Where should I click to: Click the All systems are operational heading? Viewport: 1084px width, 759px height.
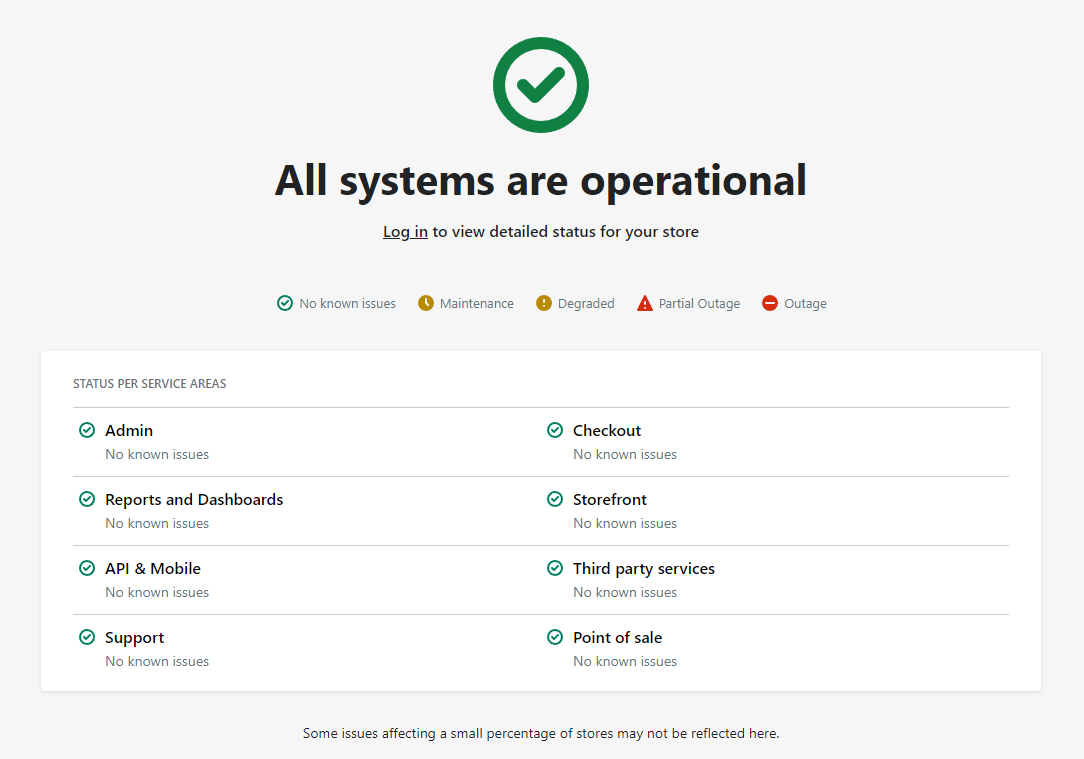coord(540,180)
